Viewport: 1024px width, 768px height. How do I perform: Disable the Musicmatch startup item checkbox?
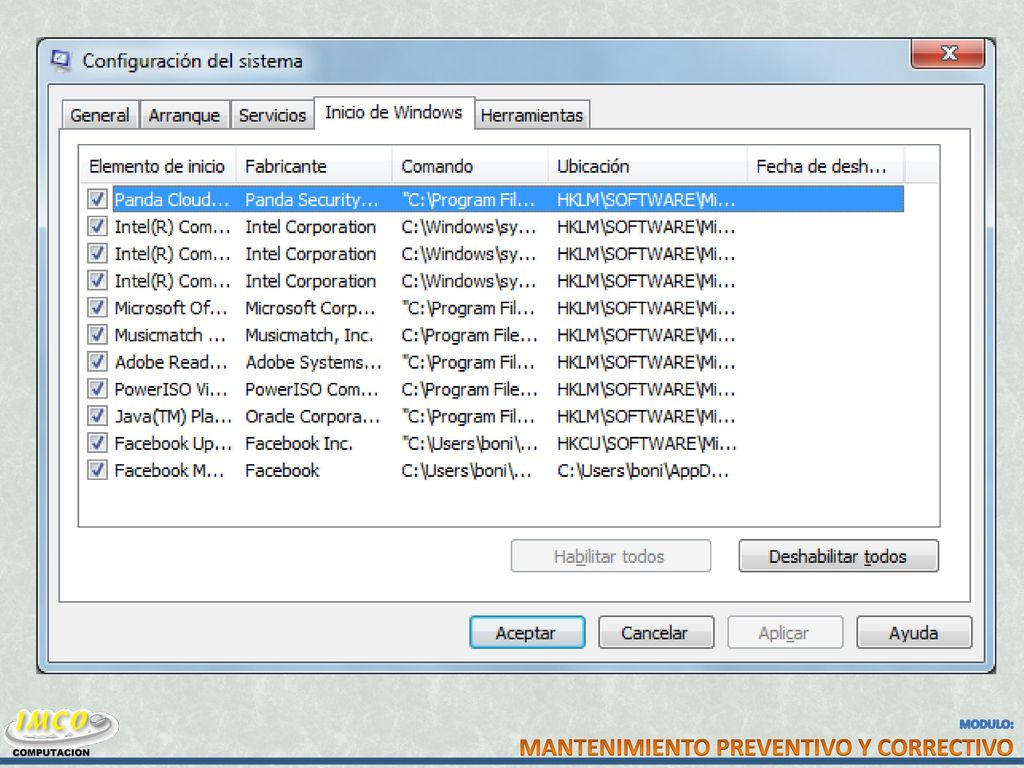tap(97, 335)
